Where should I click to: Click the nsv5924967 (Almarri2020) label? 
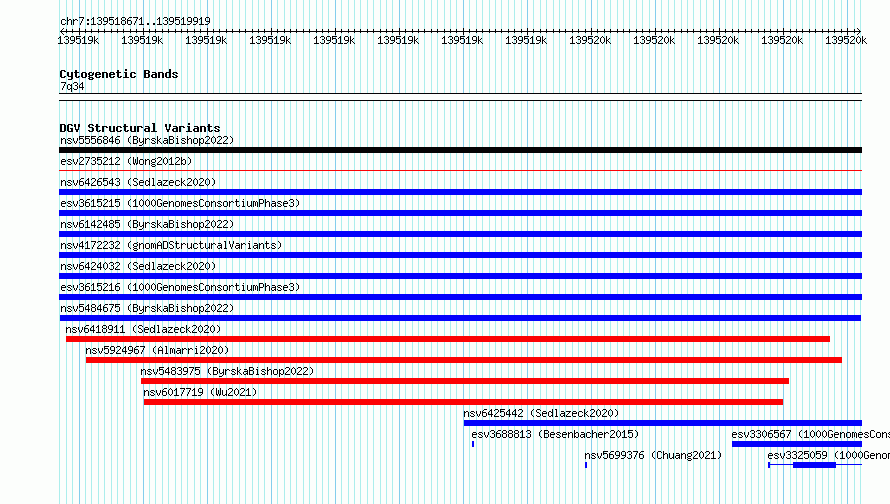pos(157,350)
